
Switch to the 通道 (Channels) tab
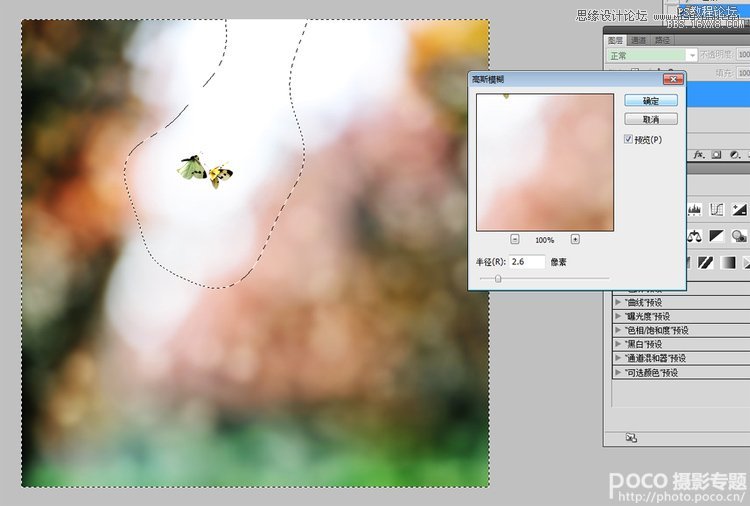coord(638,40)
